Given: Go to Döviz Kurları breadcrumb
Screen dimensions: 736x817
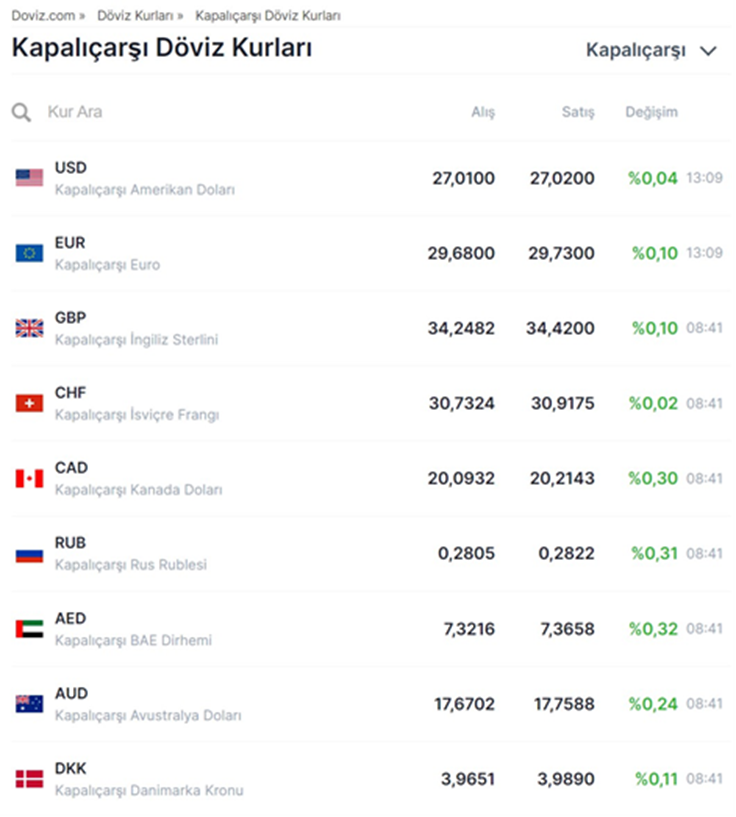Looking at the screenshot, I should click(x=135, y=16).
